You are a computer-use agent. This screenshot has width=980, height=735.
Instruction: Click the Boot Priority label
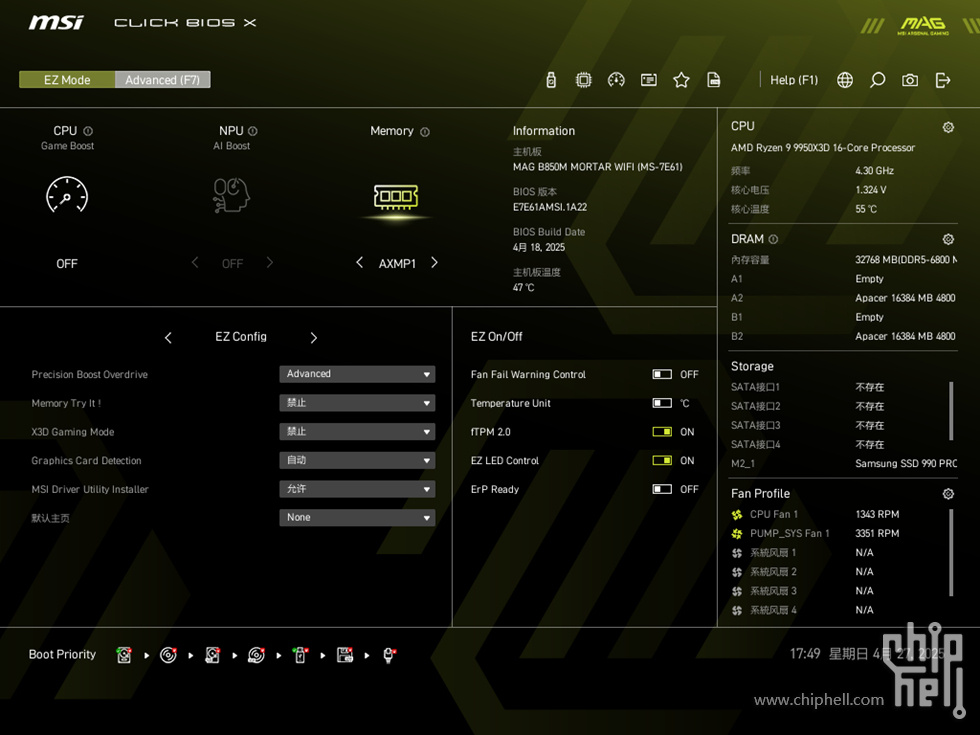62,654
